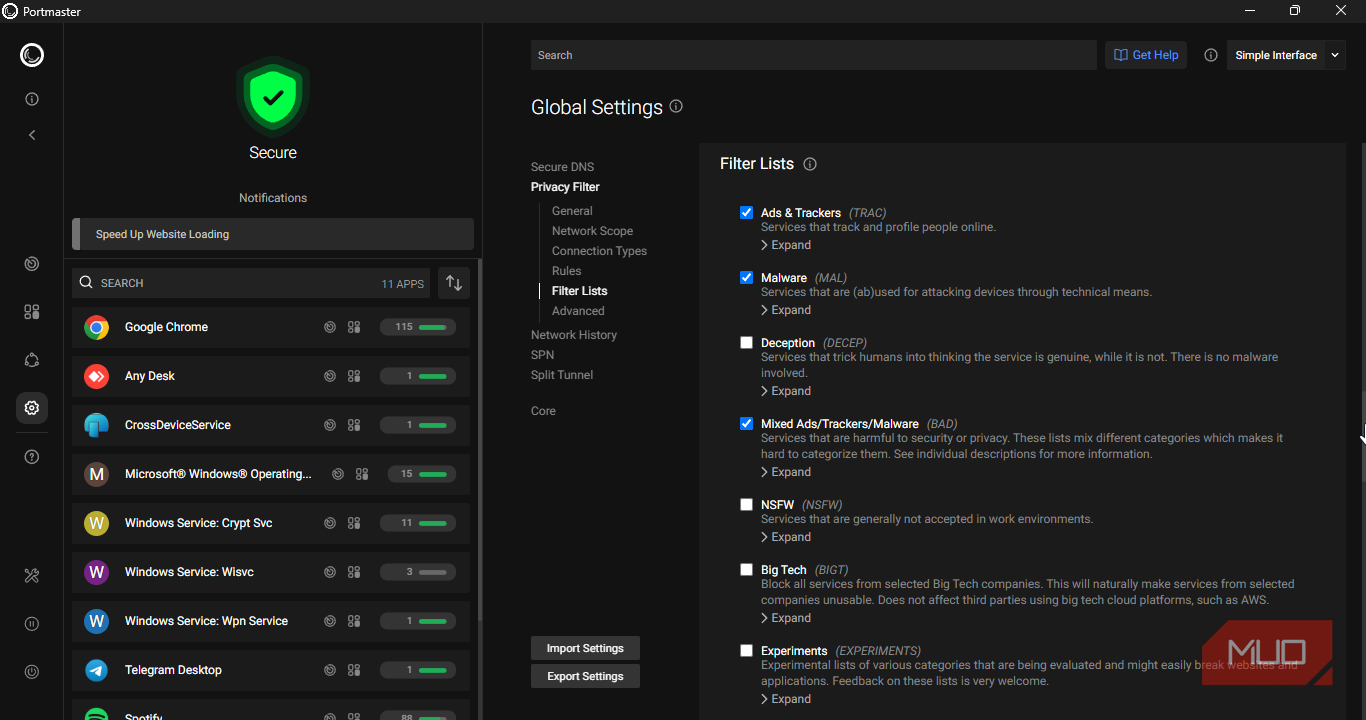The image size is (1366, 720).
Task: Uncheck the Malware filter list
Action: point(746,278)
